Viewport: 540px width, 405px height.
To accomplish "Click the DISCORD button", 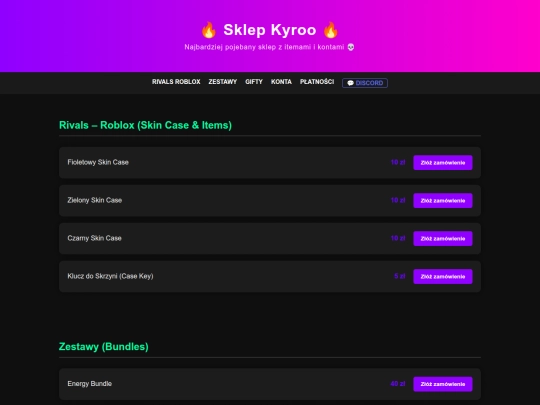I will point(365,83).
